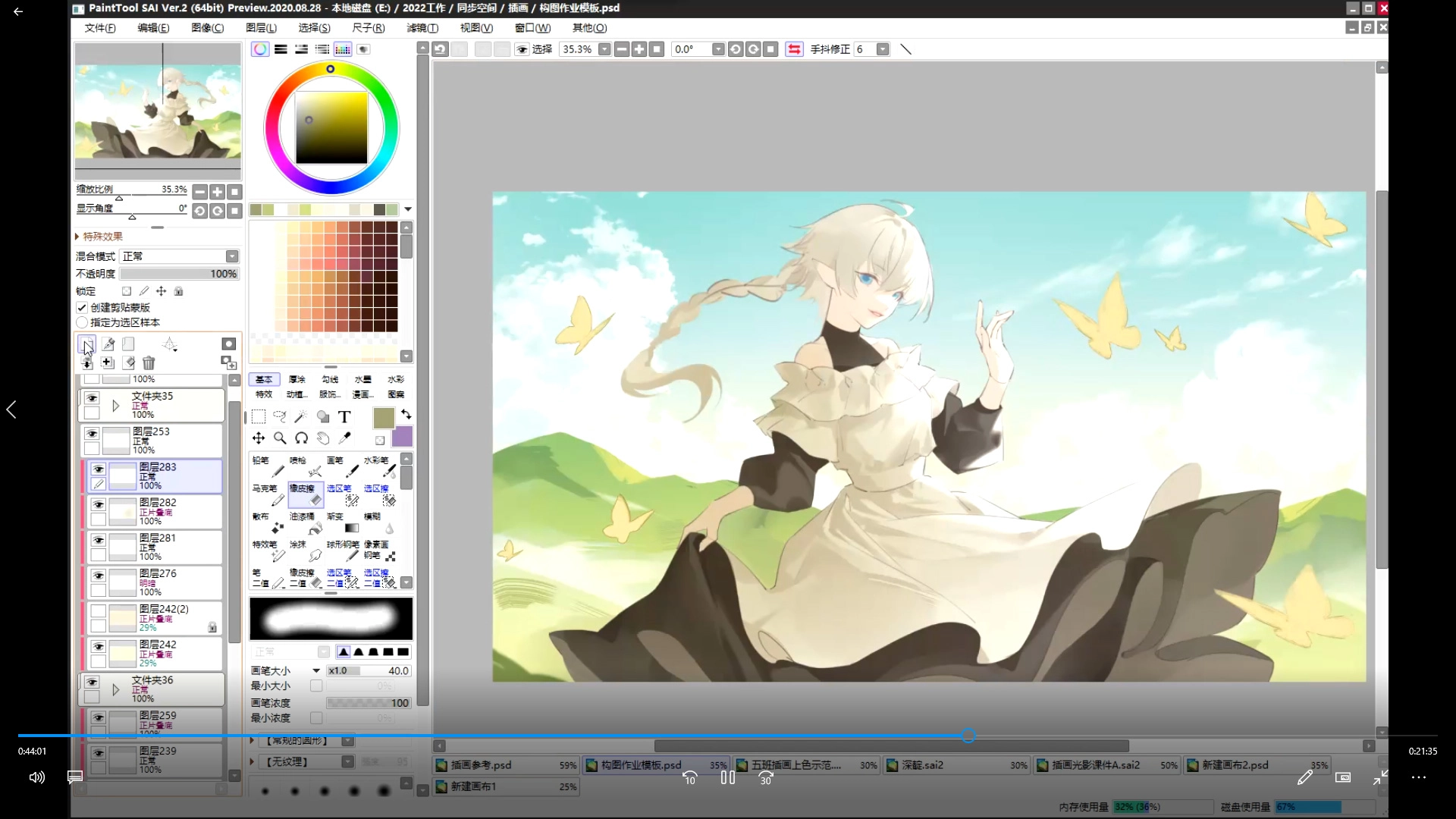Screen dimensions: 1456x819
Task: Expand folder 文件夹35
Action: (x=115, y=406)
